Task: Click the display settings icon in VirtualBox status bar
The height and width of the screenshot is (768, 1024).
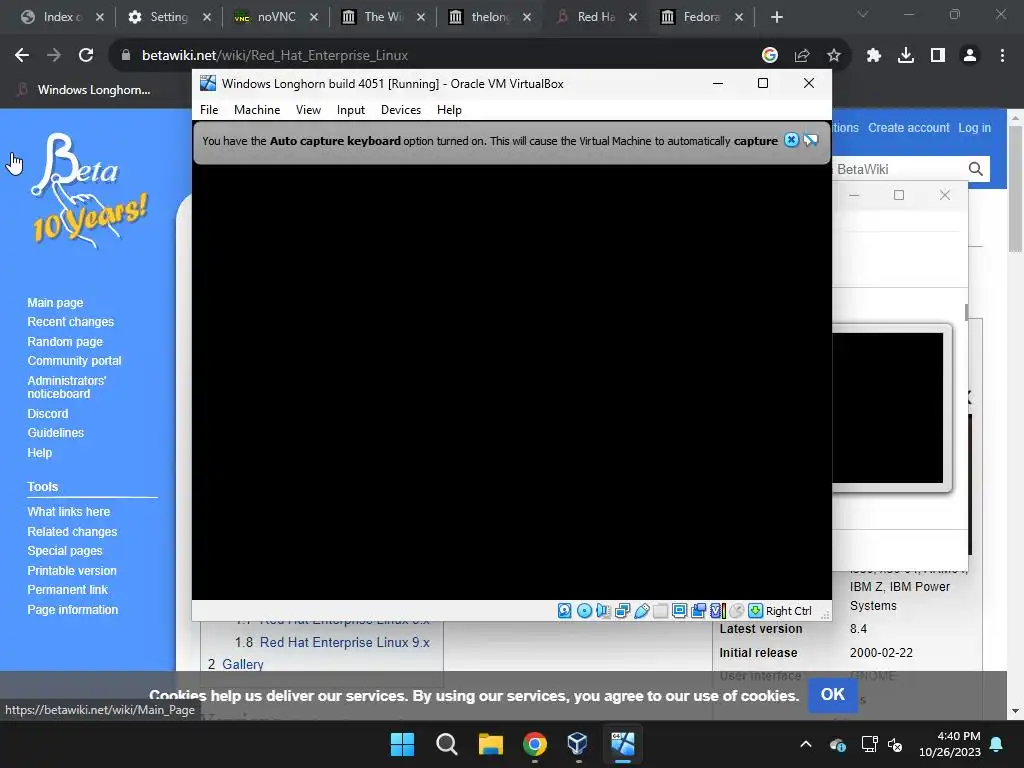Action: coord(679,611)
